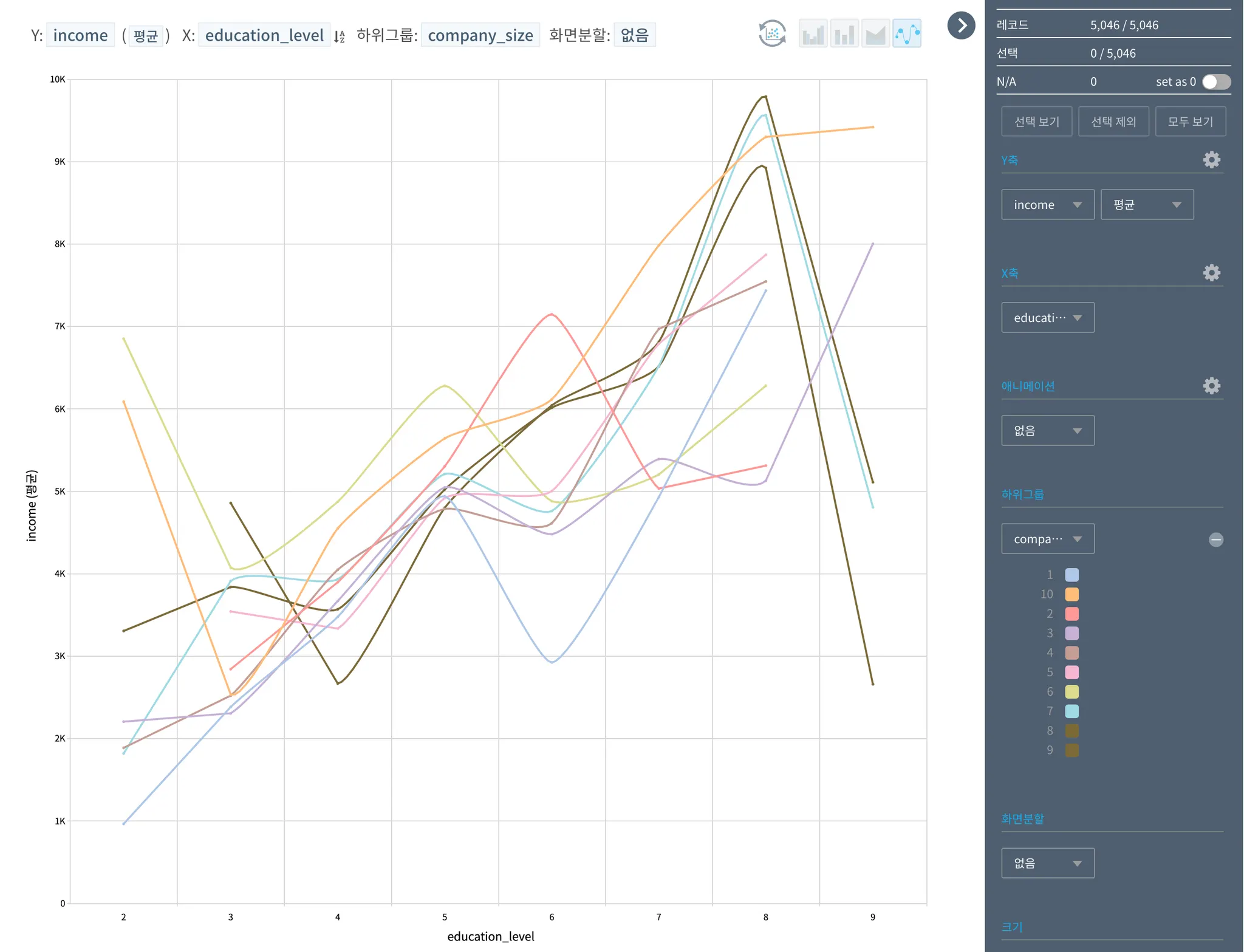The height and width of the screenshot is (952, 1244).
Task: Open Y축 settings gear
Action: pyautogui.click(x=1211, y=160)
